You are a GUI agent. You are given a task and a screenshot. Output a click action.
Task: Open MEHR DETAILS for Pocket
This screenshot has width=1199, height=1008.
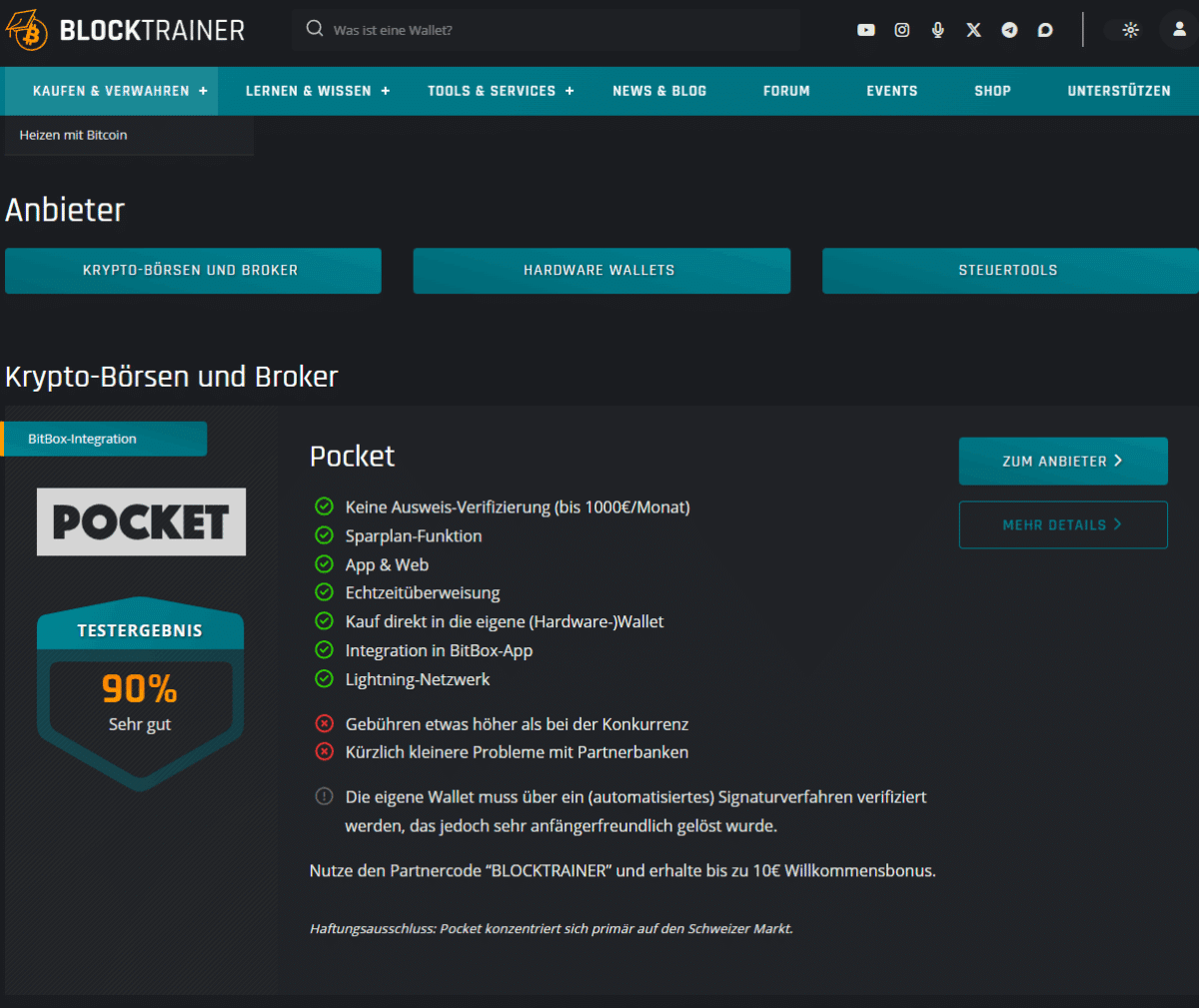1062,524
